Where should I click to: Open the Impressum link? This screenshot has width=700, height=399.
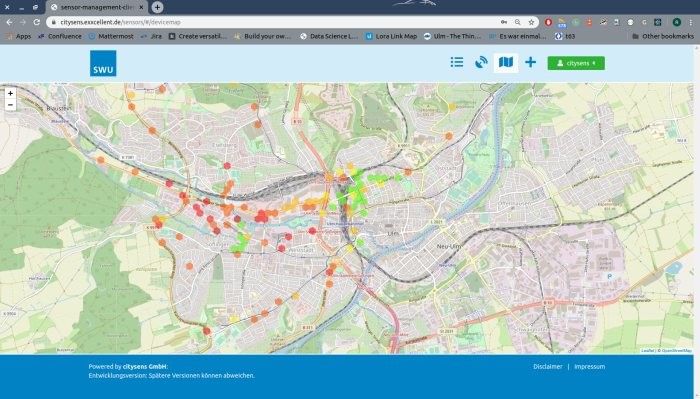(589, 366)
